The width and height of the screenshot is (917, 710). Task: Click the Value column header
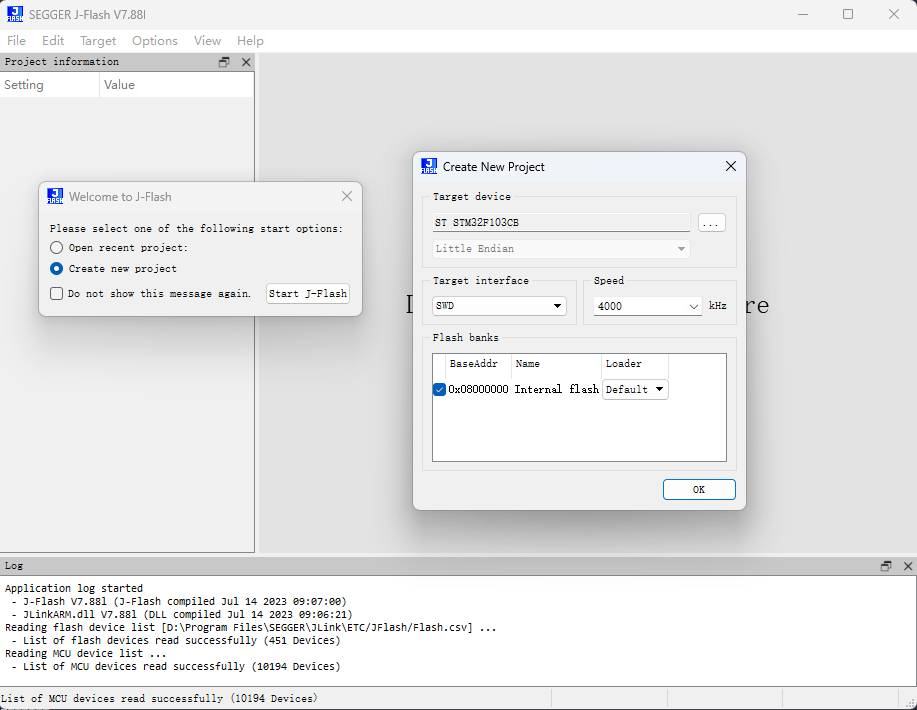[x=177, y=85]
